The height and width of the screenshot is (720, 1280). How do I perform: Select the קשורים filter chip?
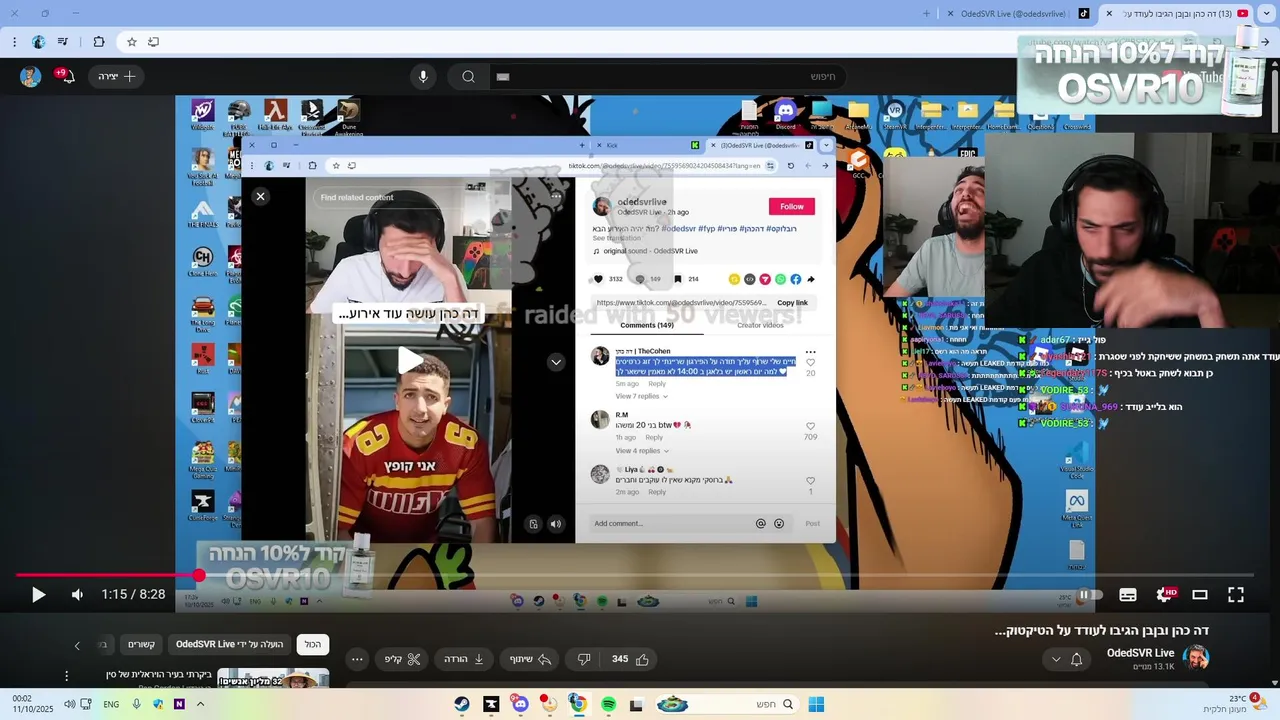click(141, 645)
